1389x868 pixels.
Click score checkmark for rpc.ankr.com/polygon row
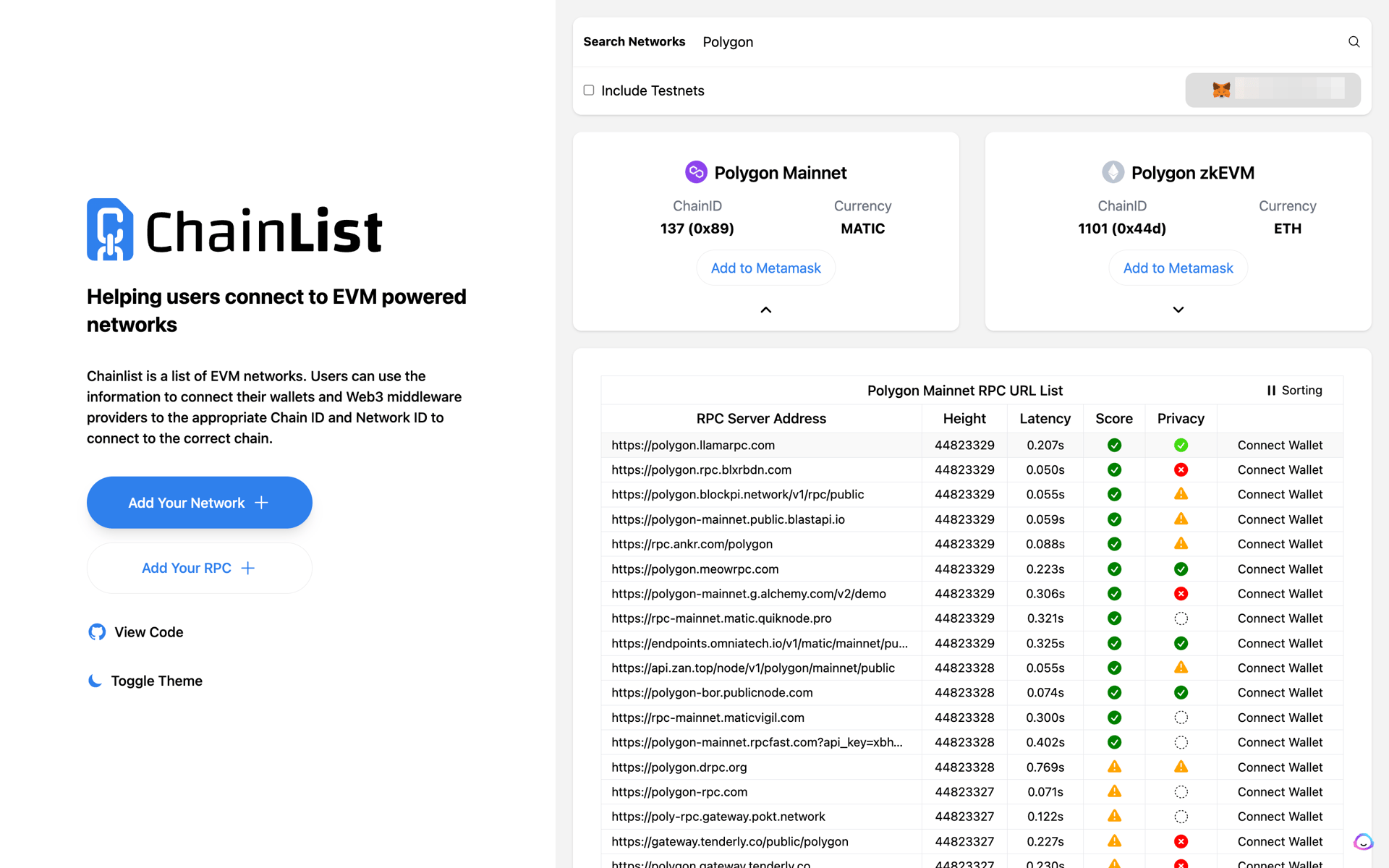pyautogui.click(x=1114, y=544)
